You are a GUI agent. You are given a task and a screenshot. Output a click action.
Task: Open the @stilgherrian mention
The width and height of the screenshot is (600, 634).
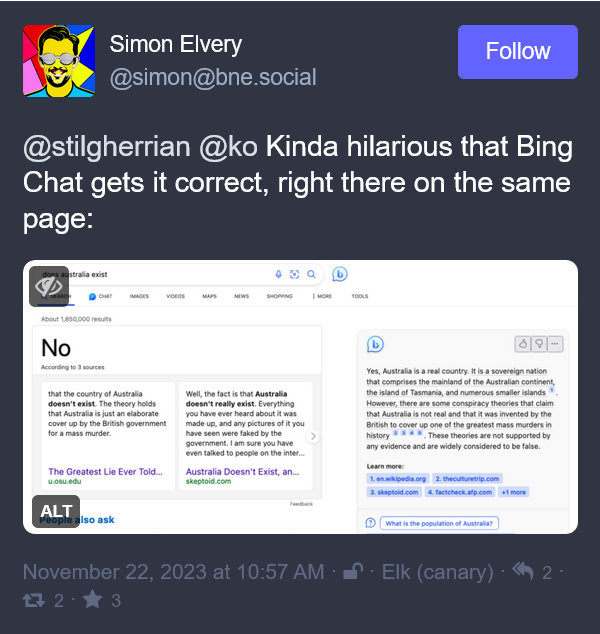[x=107, y=146]
